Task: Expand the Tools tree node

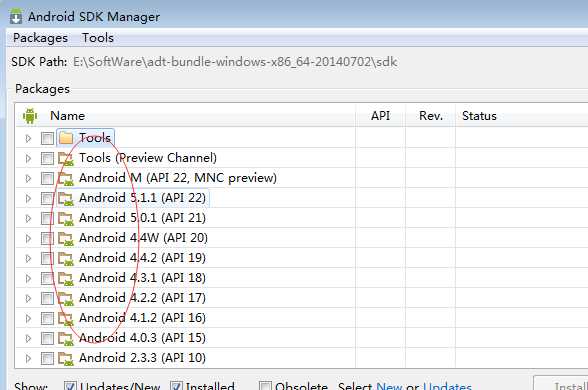Action: coord(28,138)
